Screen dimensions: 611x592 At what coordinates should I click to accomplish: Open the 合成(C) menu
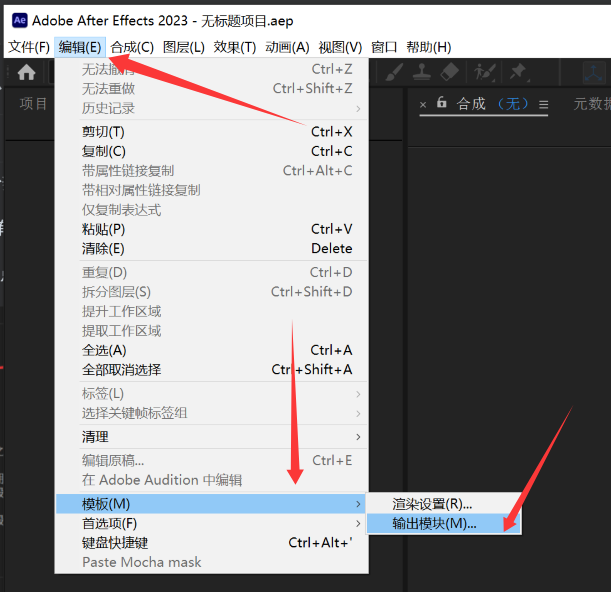point(132,47)
